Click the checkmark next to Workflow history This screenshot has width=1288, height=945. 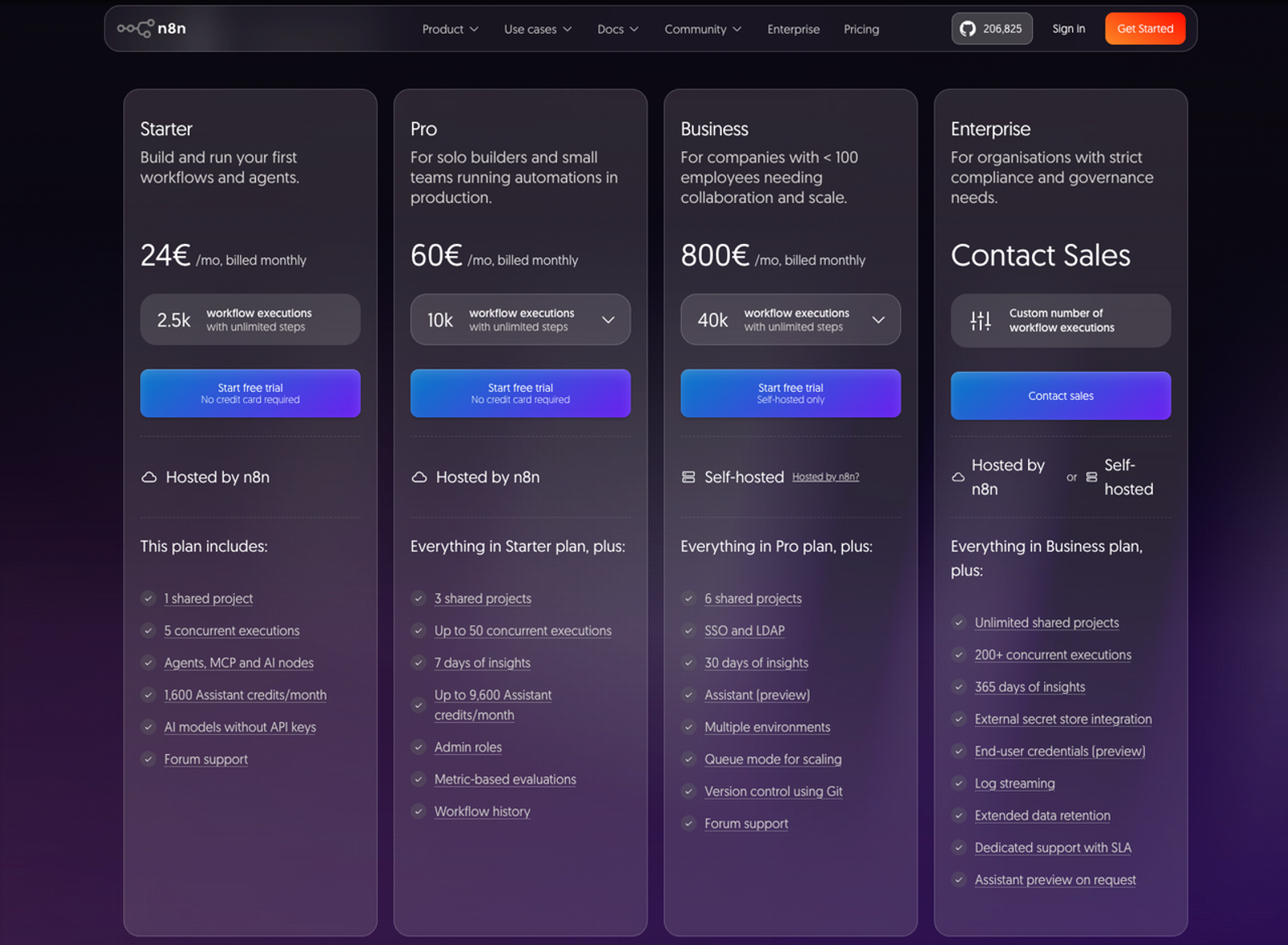pos(419,811)
